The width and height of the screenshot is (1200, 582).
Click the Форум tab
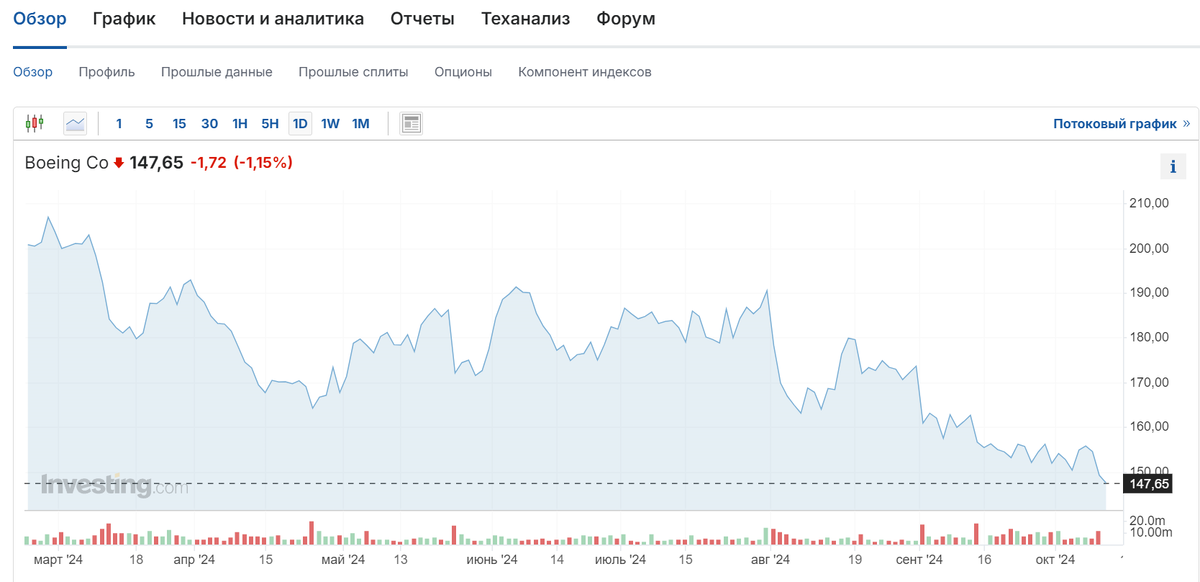(626, 19)
